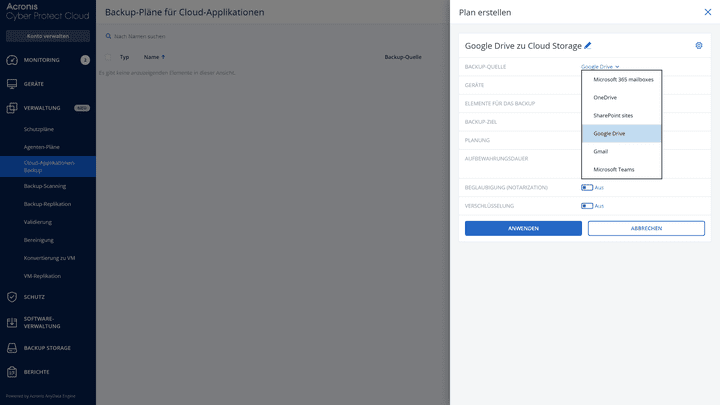The image size is (720, 405).
Task: Click the Typ column header
Action: pyautogui.click(x=124, y=57)
